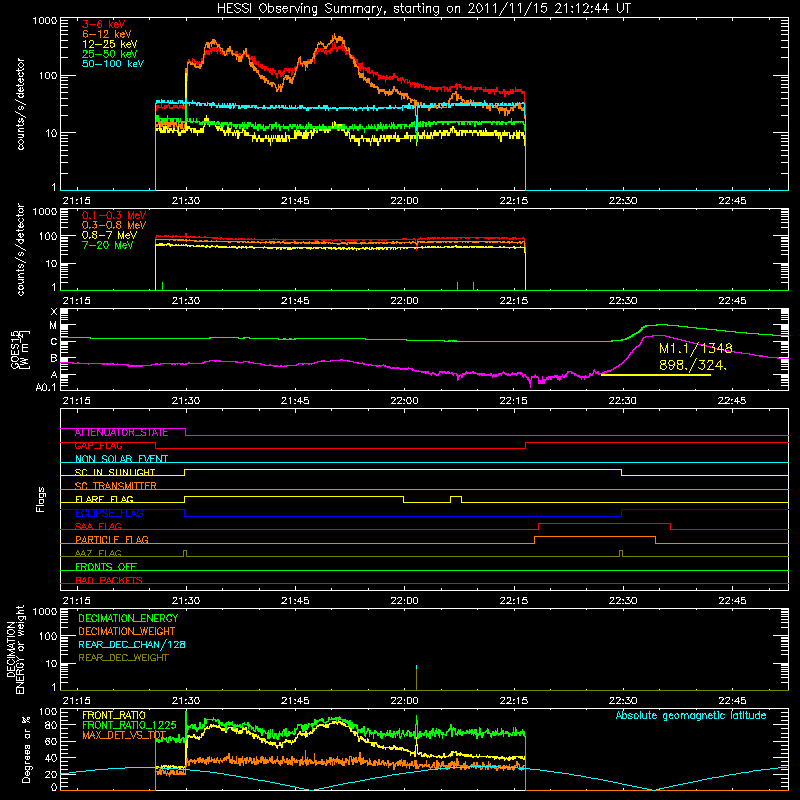Screen dimensions: 800x800
Task: Pick the 12-25 keV legend label
Action: tap(110, 44)
